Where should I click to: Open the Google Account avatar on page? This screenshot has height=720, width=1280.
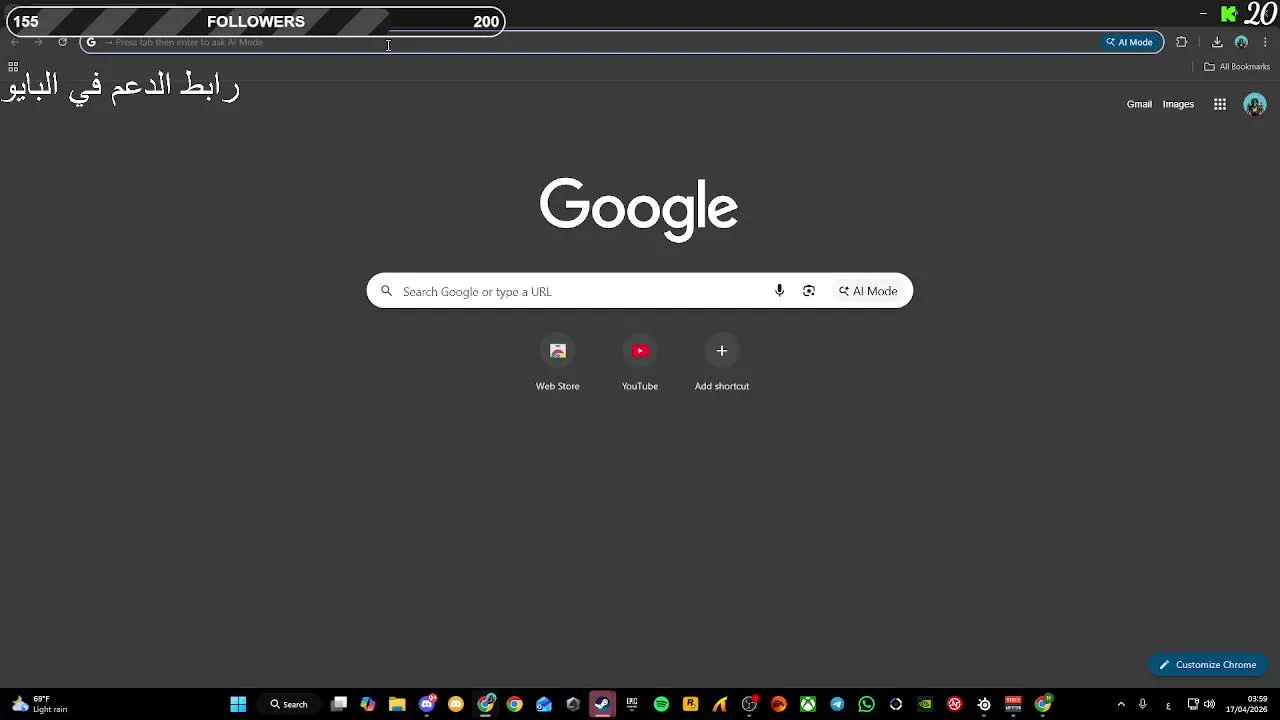[1255, 104]
